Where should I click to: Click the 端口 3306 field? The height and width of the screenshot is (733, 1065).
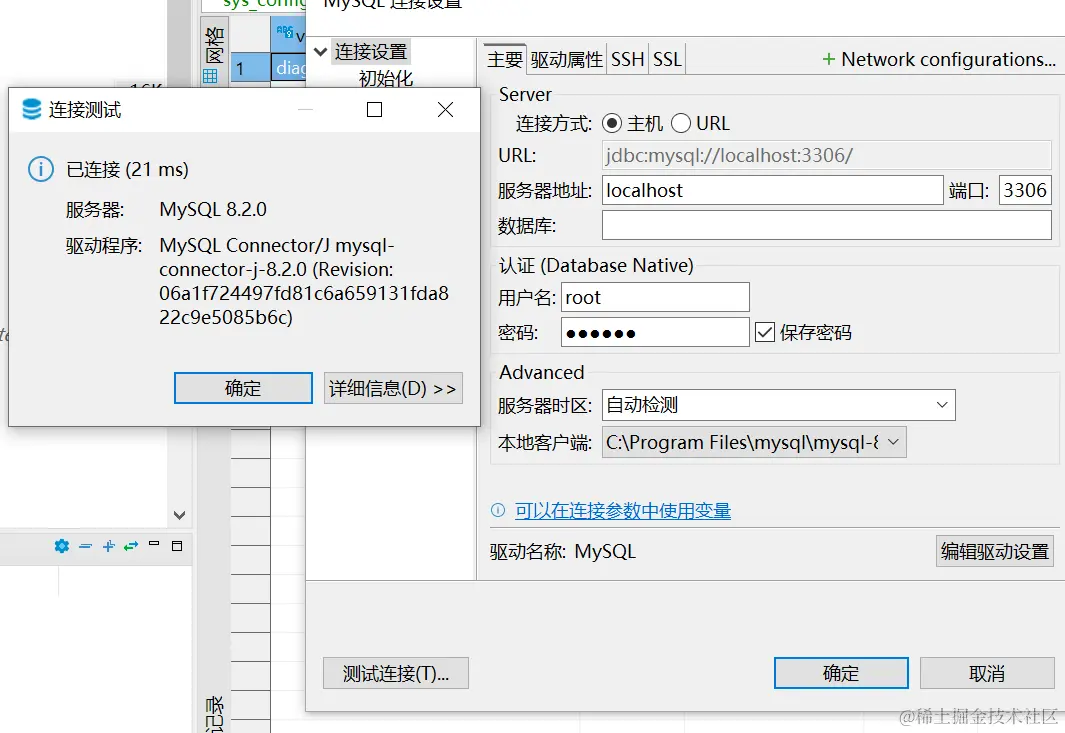pos(1025,190)
